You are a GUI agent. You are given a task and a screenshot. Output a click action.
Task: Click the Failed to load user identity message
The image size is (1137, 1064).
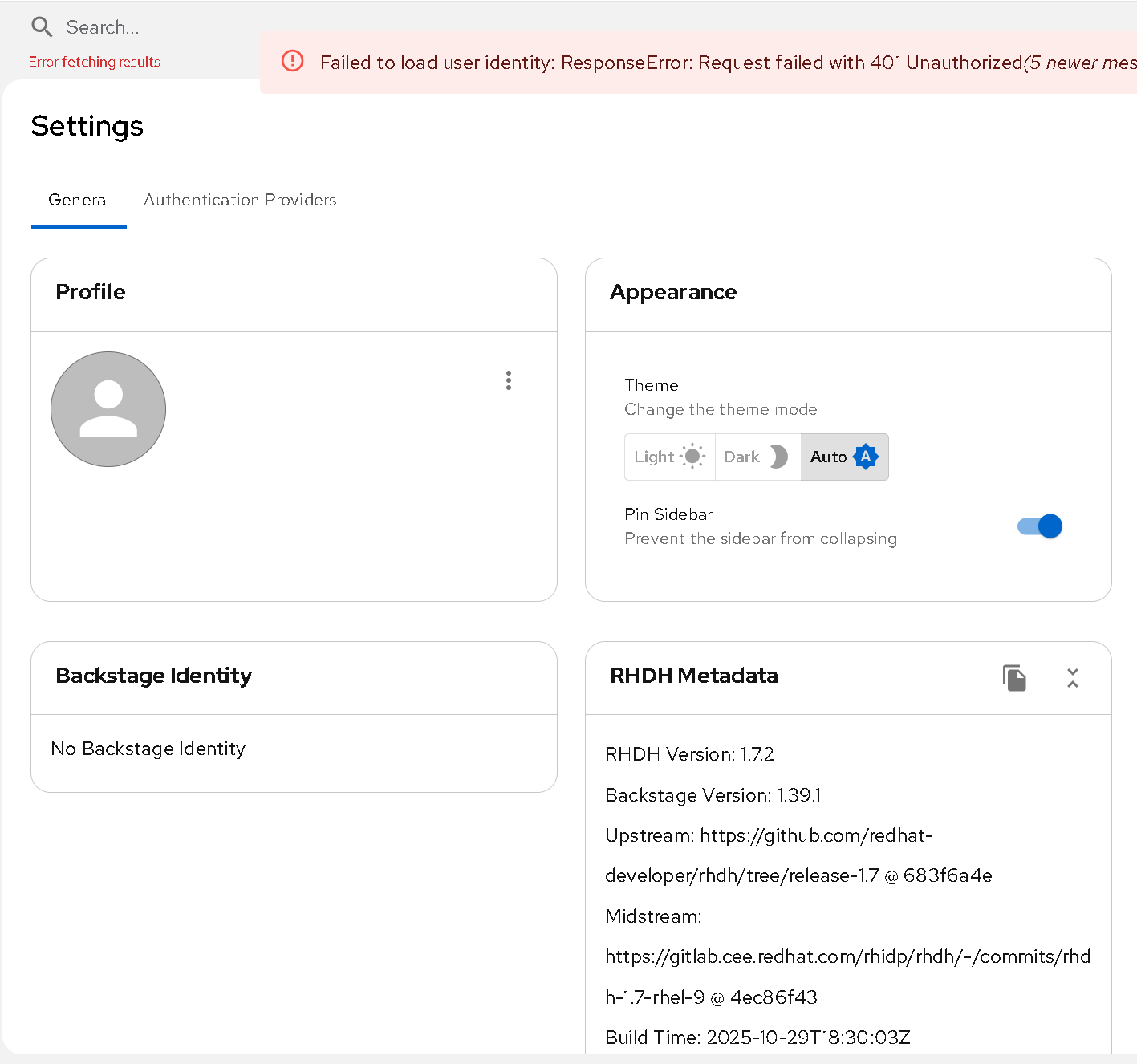pyautogui.click(x=670, y=63)
